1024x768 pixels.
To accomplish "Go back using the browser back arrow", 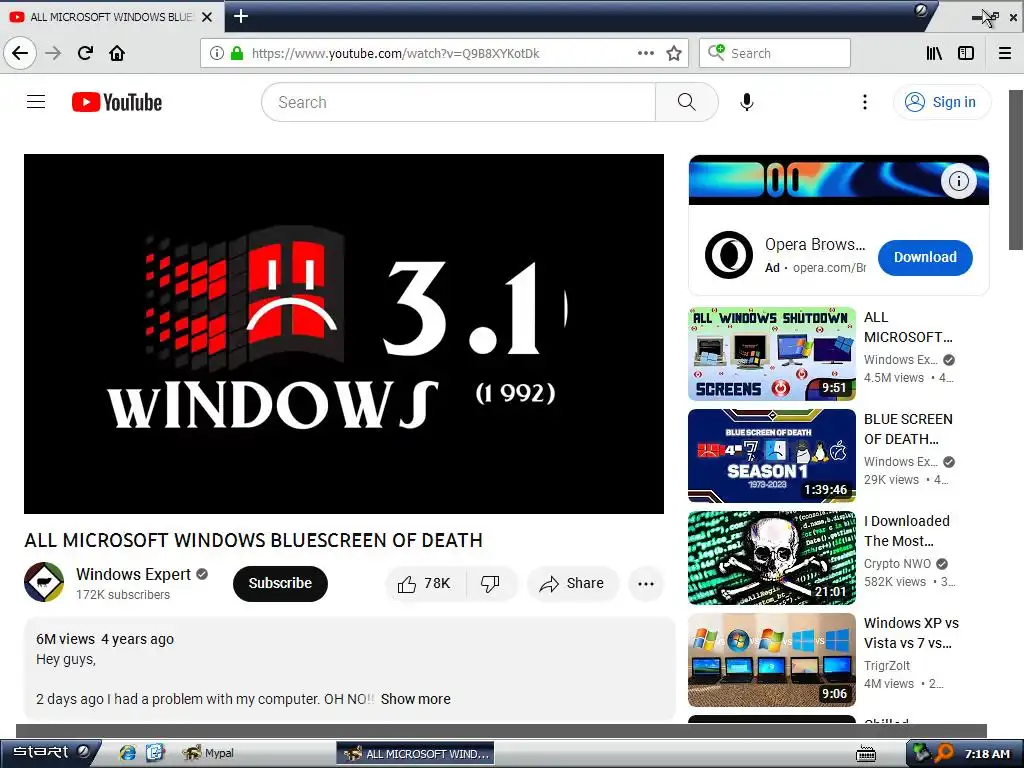I will click(20, 53).
